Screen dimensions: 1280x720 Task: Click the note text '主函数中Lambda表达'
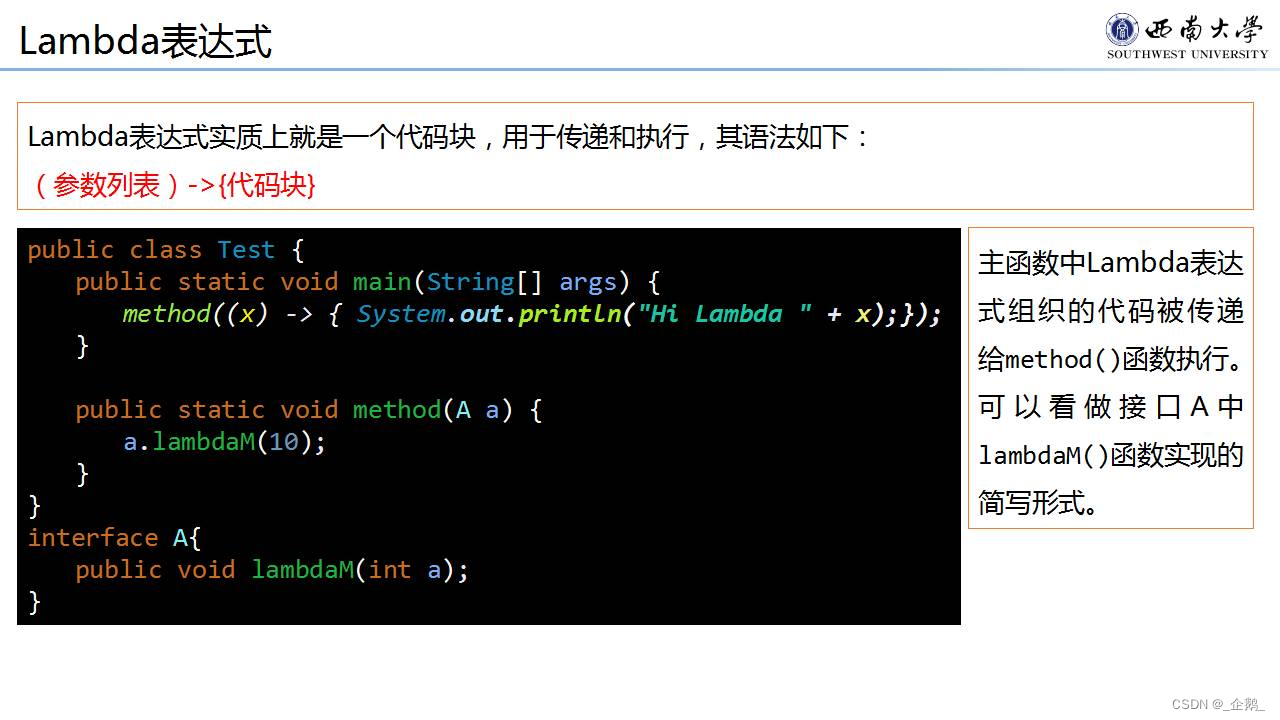coord(1111,263)
